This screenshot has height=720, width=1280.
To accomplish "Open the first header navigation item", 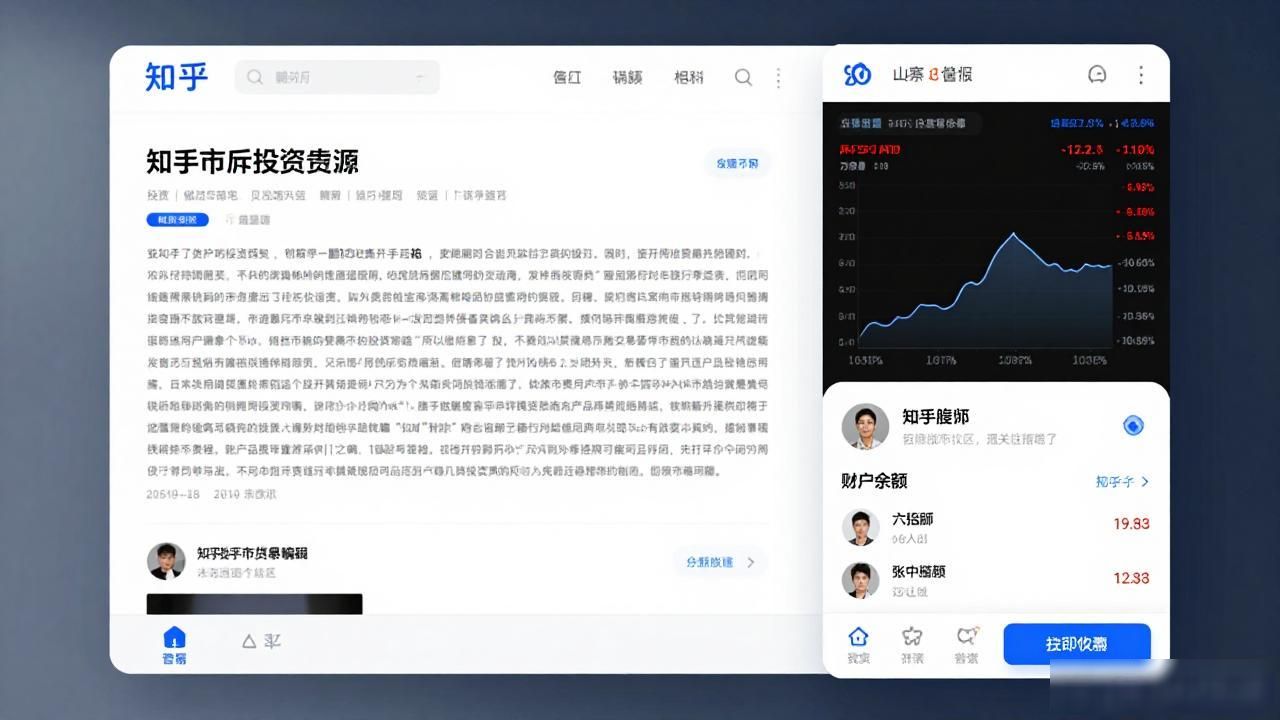I will pyautogui.click(x=567, y=77).
